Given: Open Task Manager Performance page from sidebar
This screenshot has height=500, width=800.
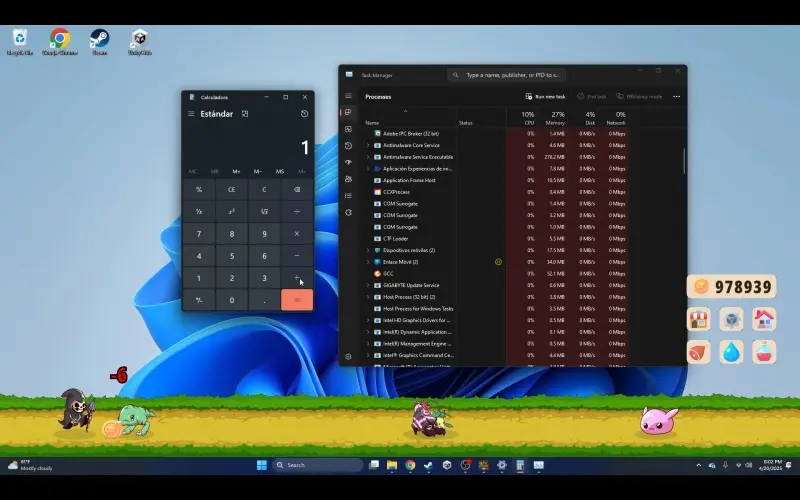Looking at the screenshot, I should 348,129.
